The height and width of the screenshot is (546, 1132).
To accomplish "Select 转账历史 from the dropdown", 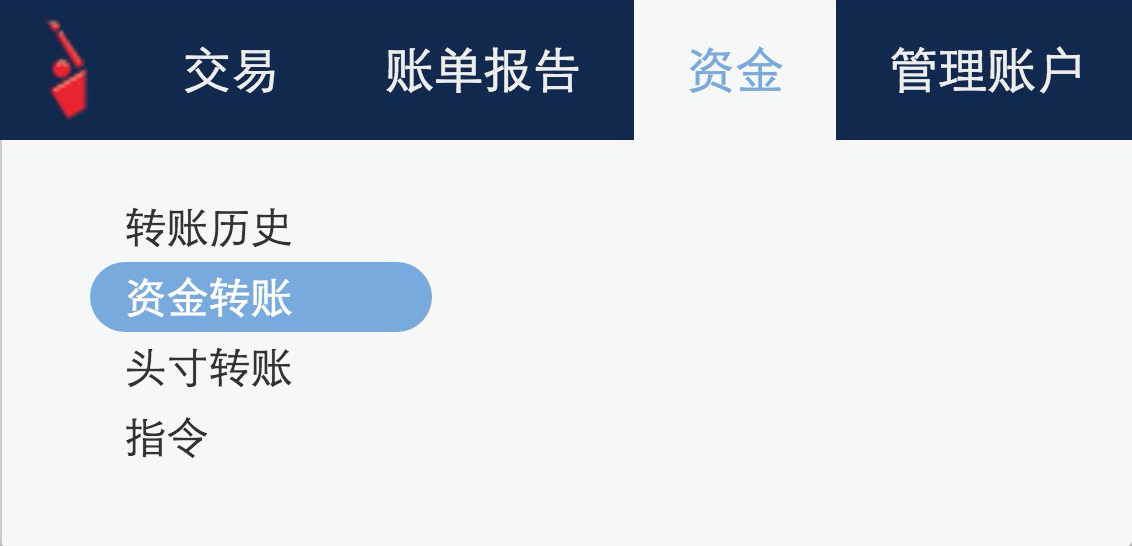I will [209, 228].
